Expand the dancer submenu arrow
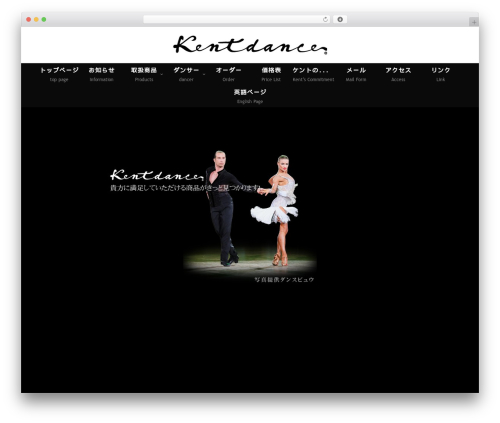 [204, 74]
